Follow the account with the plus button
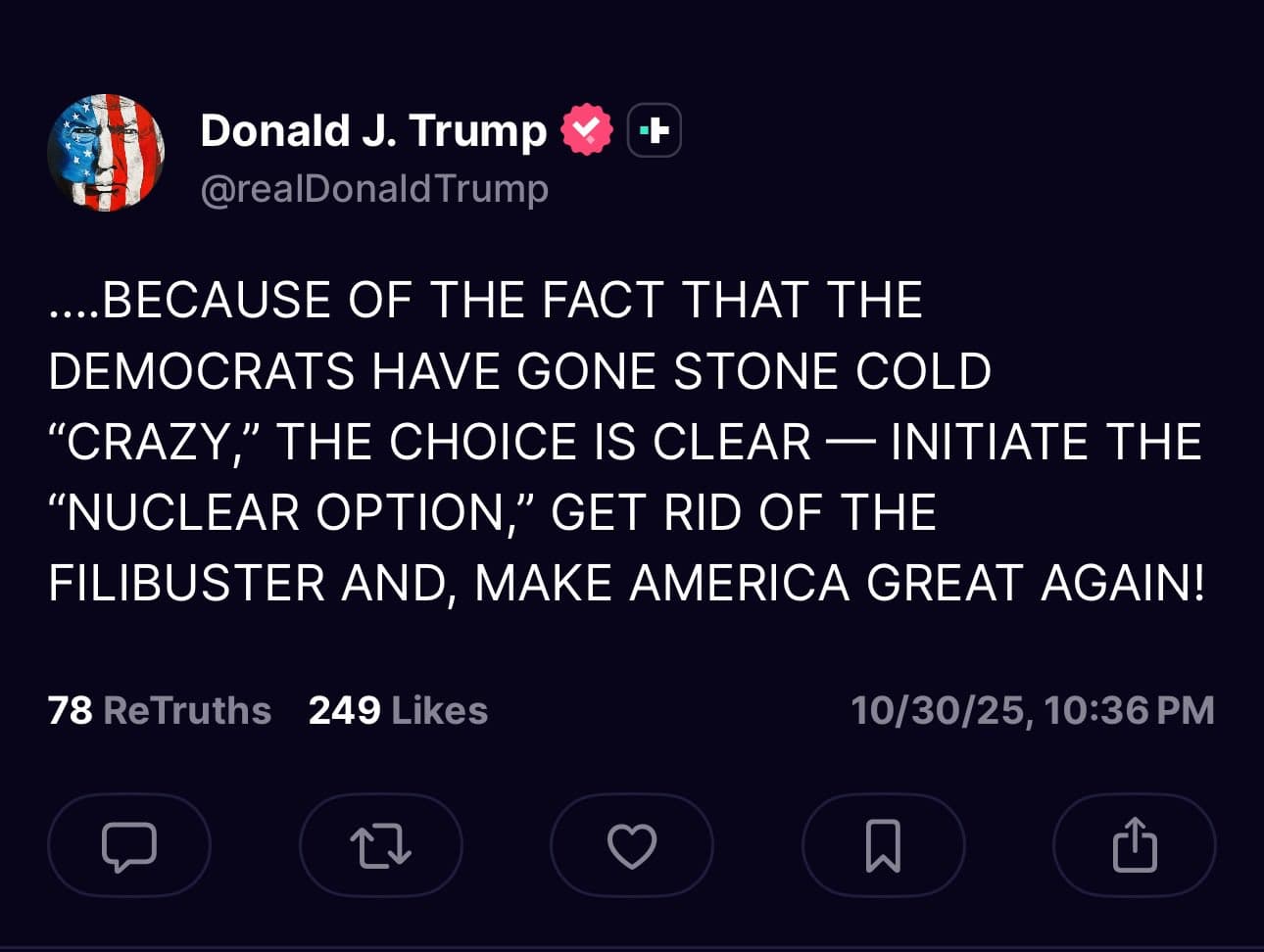The width and height of the screenshot is (1264, 952). 654,130
